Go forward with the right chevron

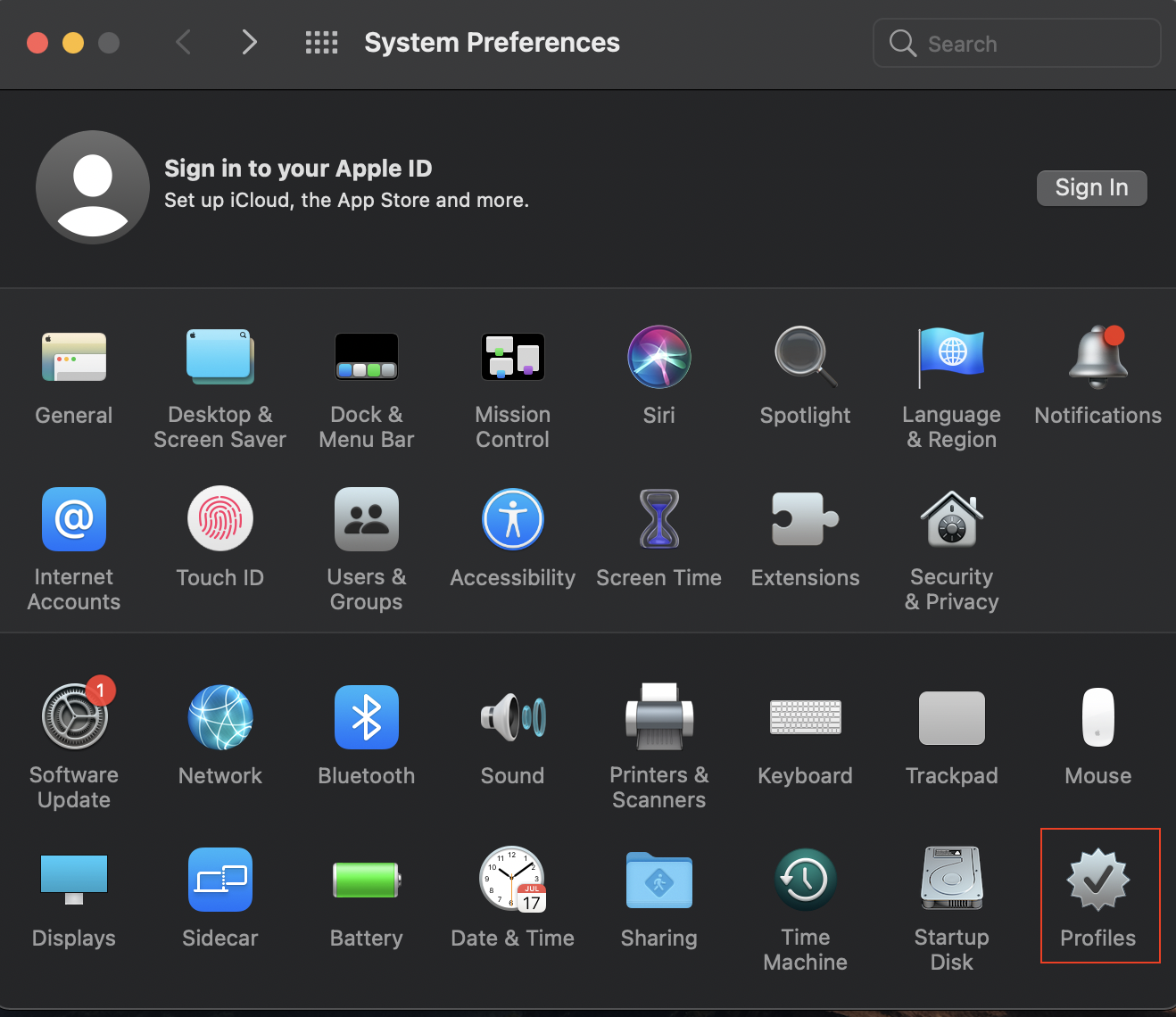pos(250,42)
